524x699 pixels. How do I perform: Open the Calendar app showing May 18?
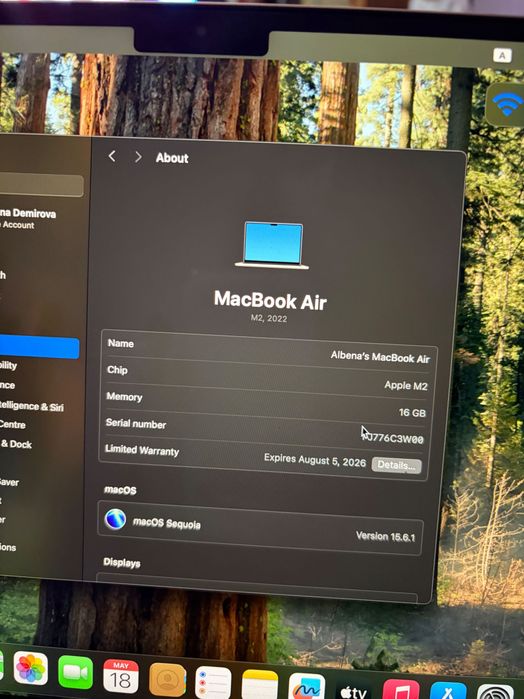pyautogui.click(x=120, y=677)
